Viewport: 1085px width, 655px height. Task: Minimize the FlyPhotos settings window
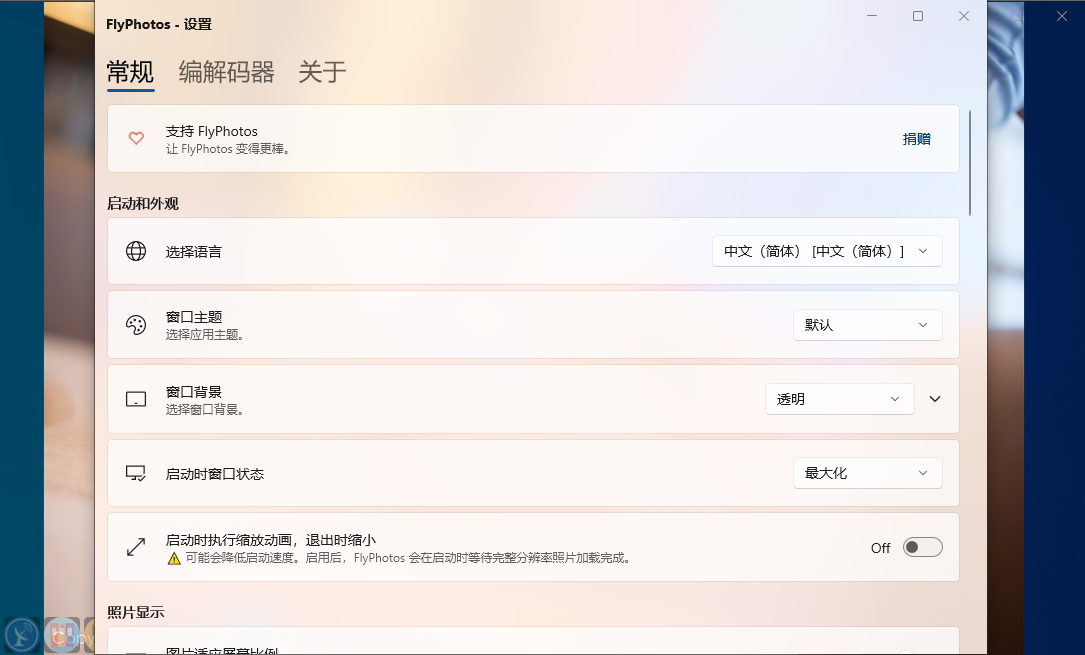tap(872, 16)
